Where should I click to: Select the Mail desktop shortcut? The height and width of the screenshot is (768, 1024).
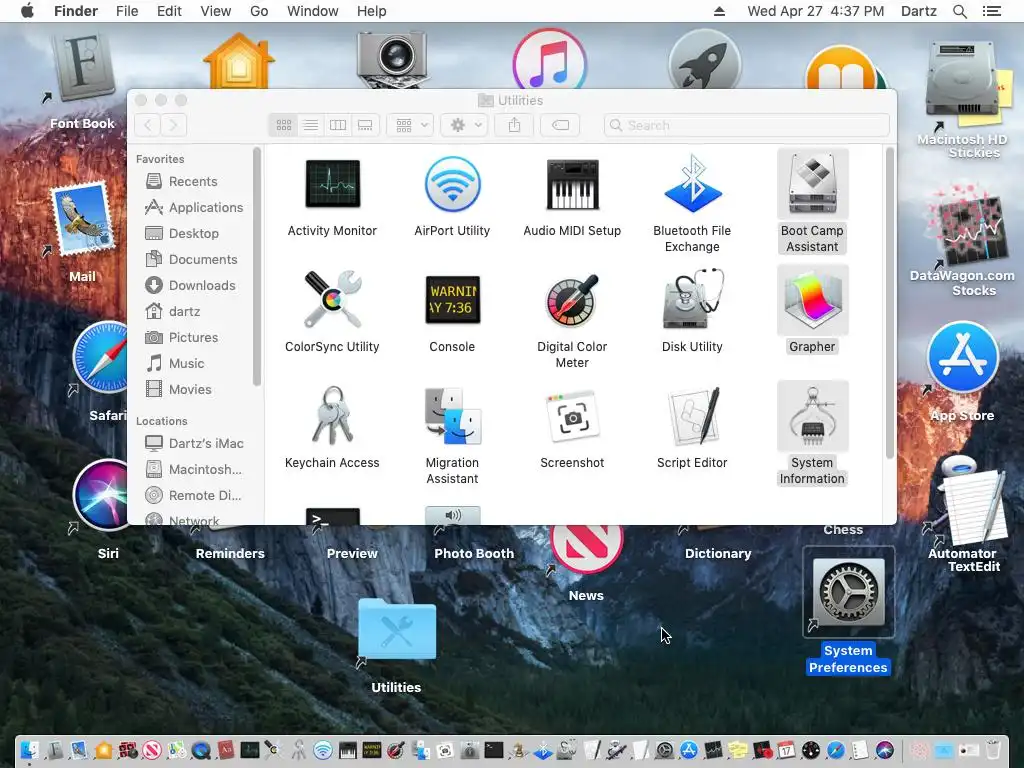pos(83,217)
